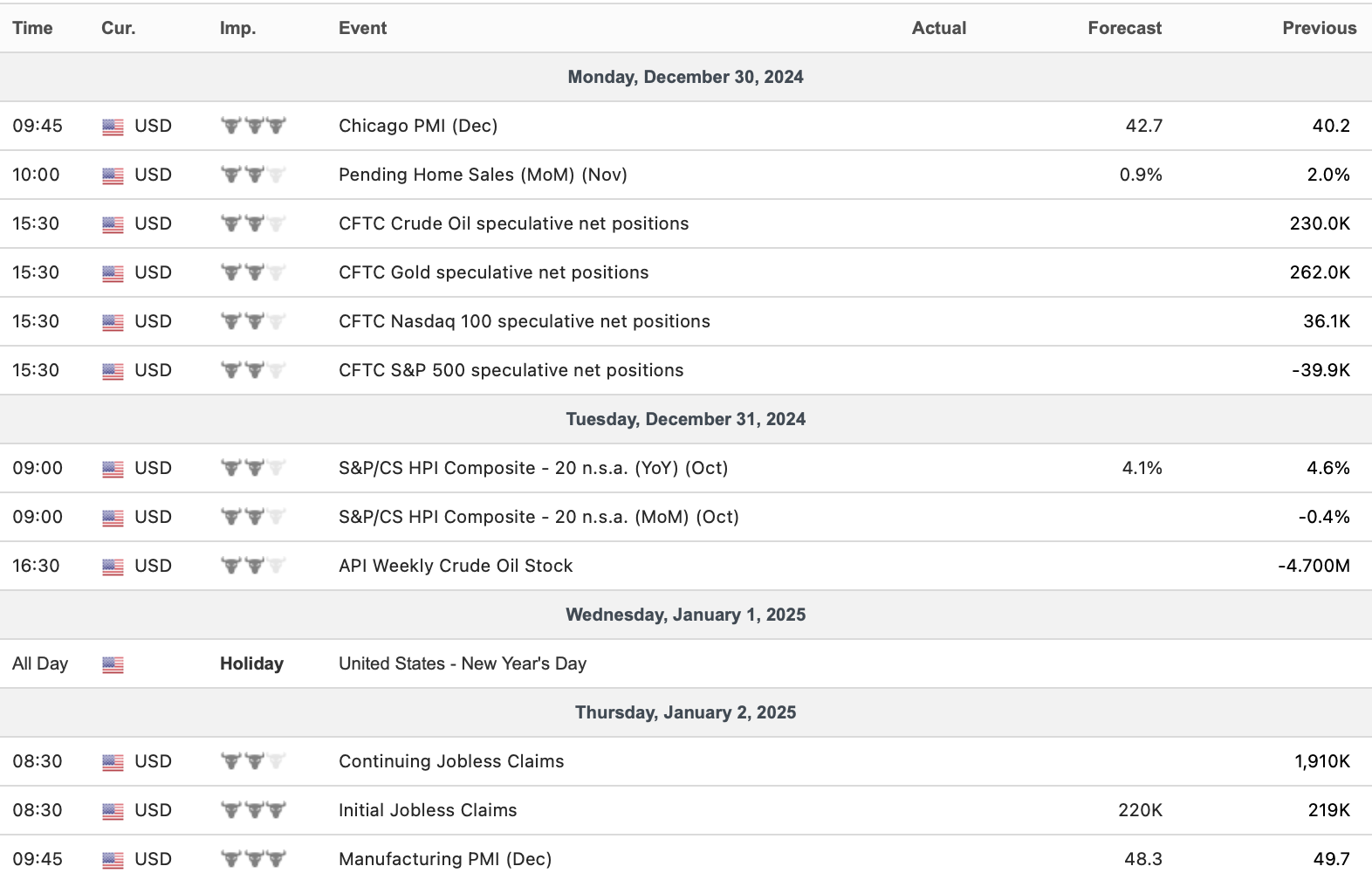Click the three-bull importance icon for Chicago PMI
The width and height of the screenshot is (1372, 873).
(x=253, y=126)
